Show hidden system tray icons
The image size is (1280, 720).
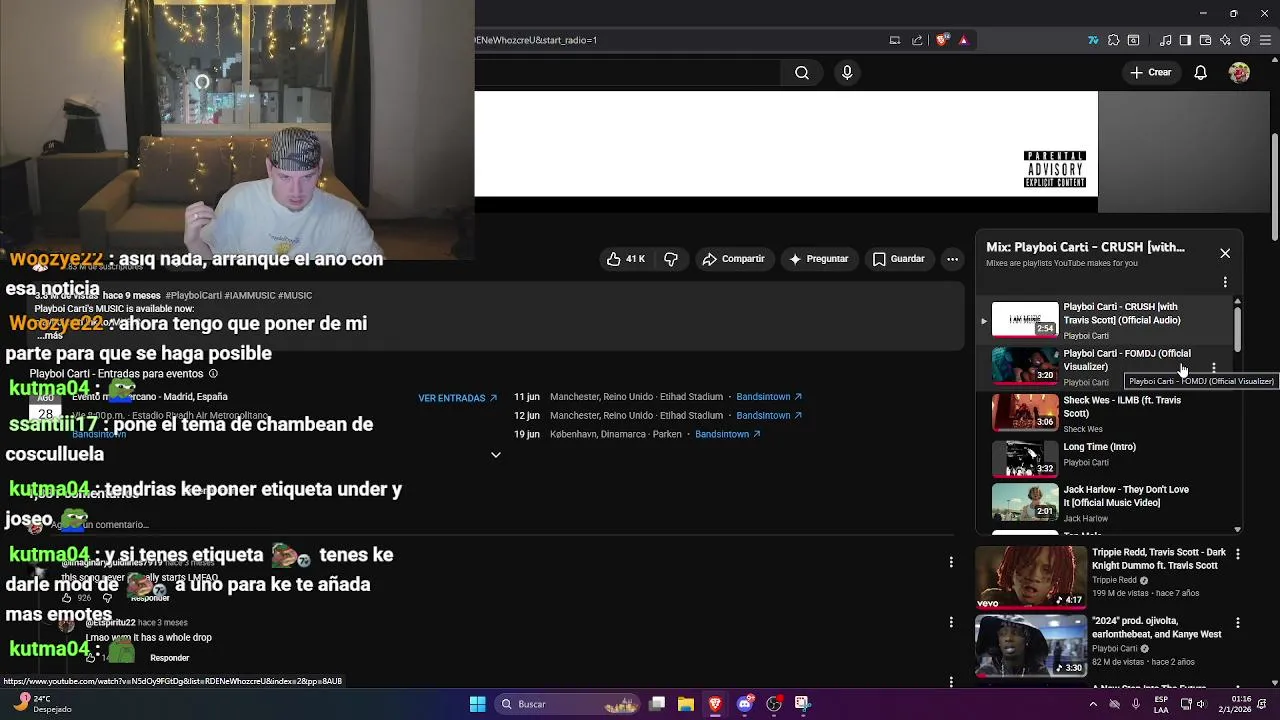coord(1093,704)
